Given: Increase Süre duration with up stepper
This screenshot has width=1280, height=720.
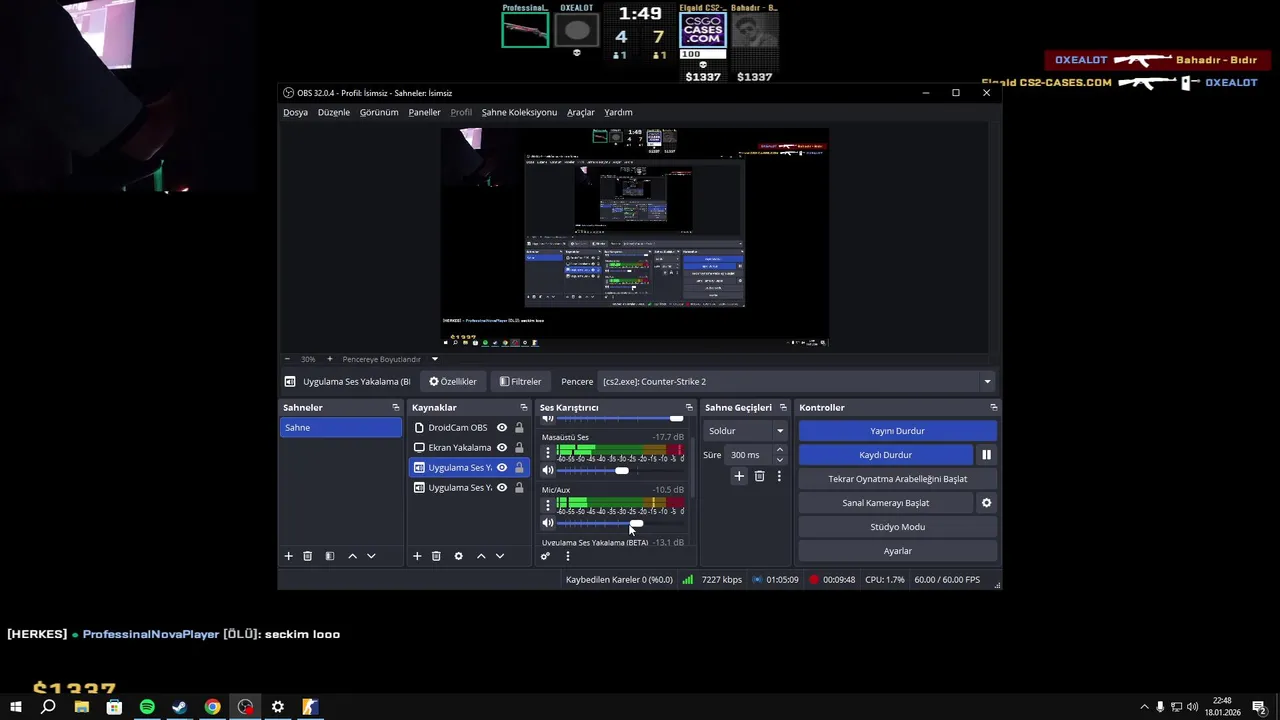Looking at the screenshot, I should [780, 450].
